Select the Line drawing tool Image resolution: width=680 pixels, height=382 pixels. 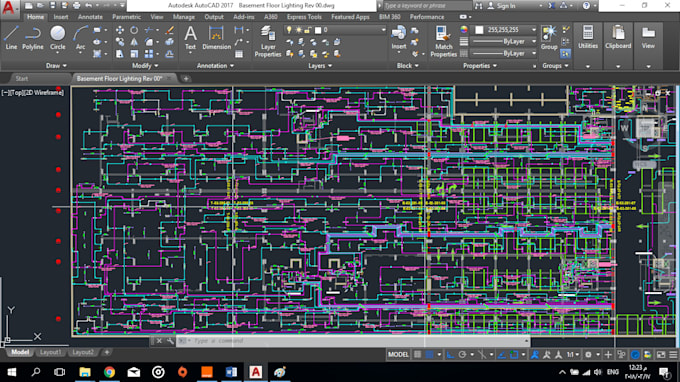pyautogui.click(x=11, y=37)
